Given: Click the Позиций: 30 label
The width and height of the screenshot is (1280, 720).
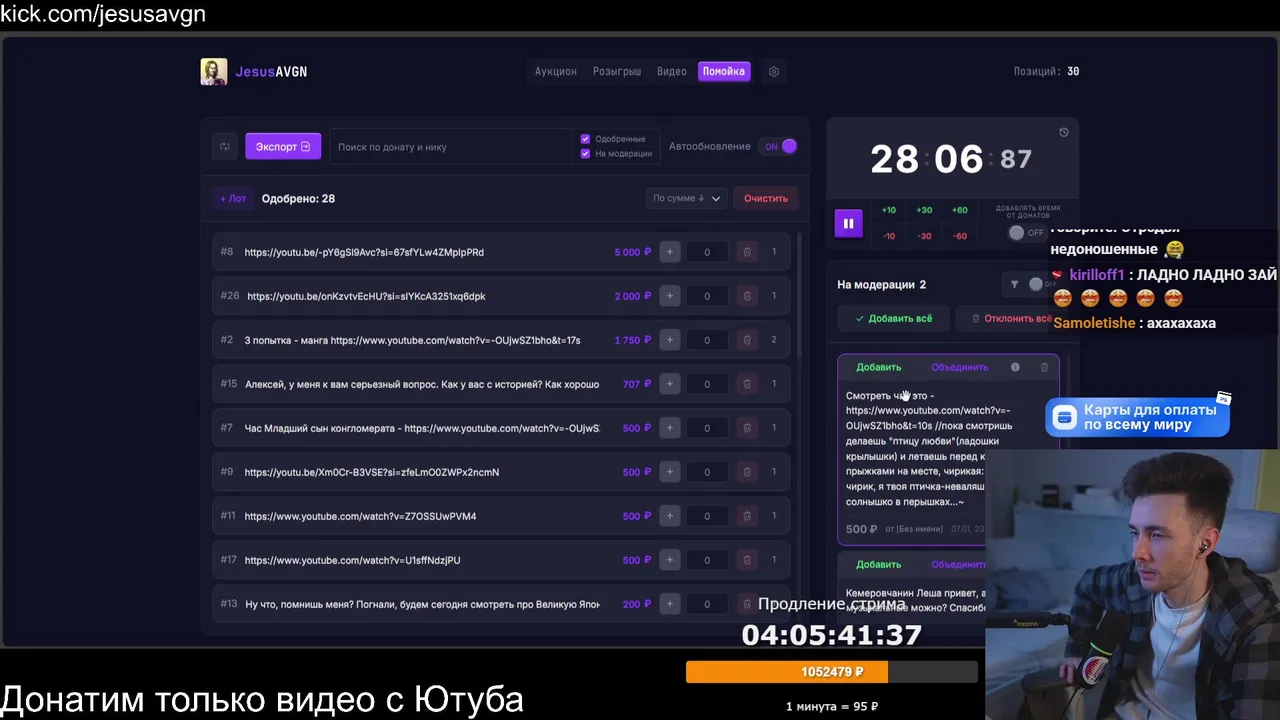Looking at the screenshot, I should coord(1046,71).
